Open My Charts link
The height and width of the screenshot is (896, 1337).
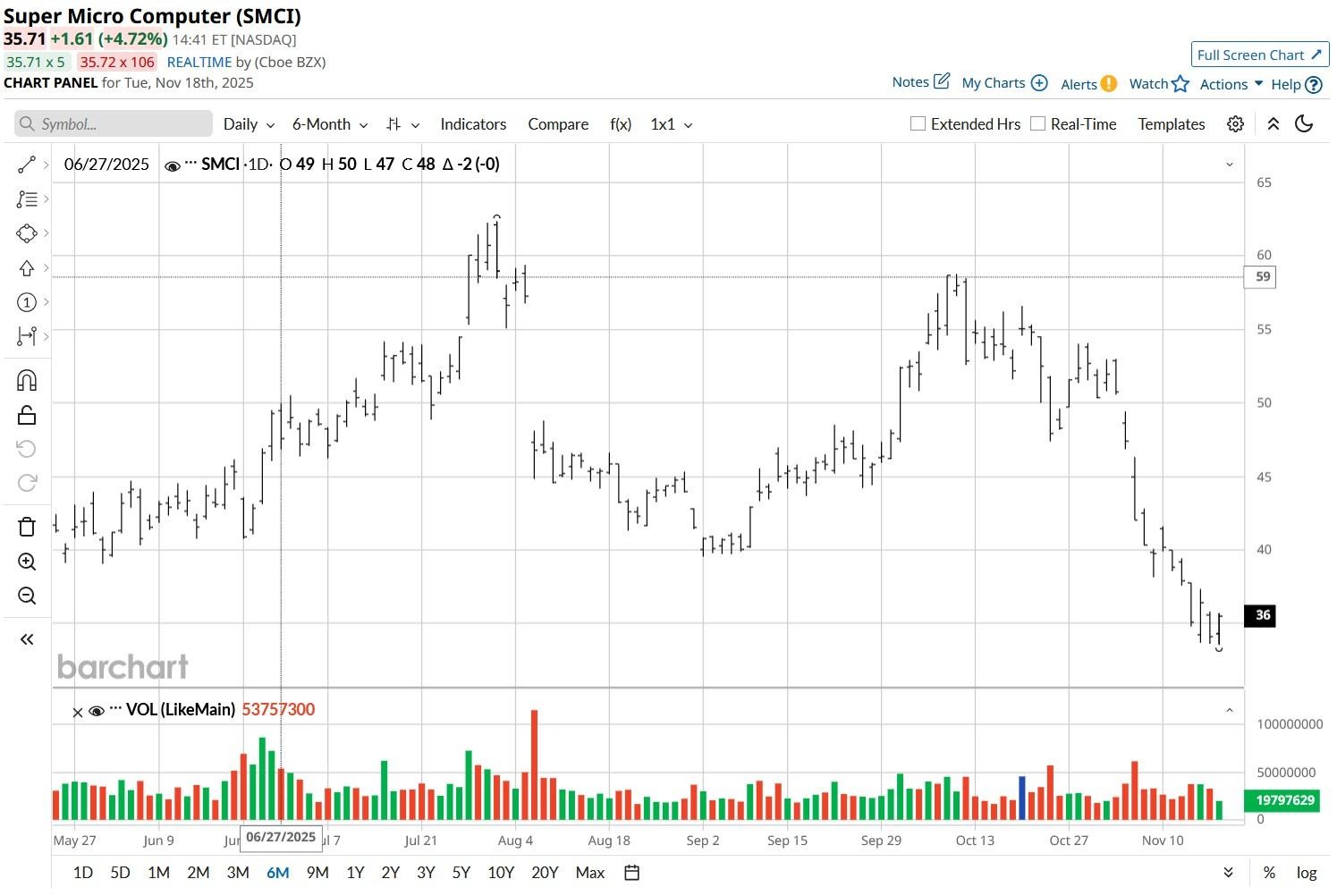[1004, 83]
